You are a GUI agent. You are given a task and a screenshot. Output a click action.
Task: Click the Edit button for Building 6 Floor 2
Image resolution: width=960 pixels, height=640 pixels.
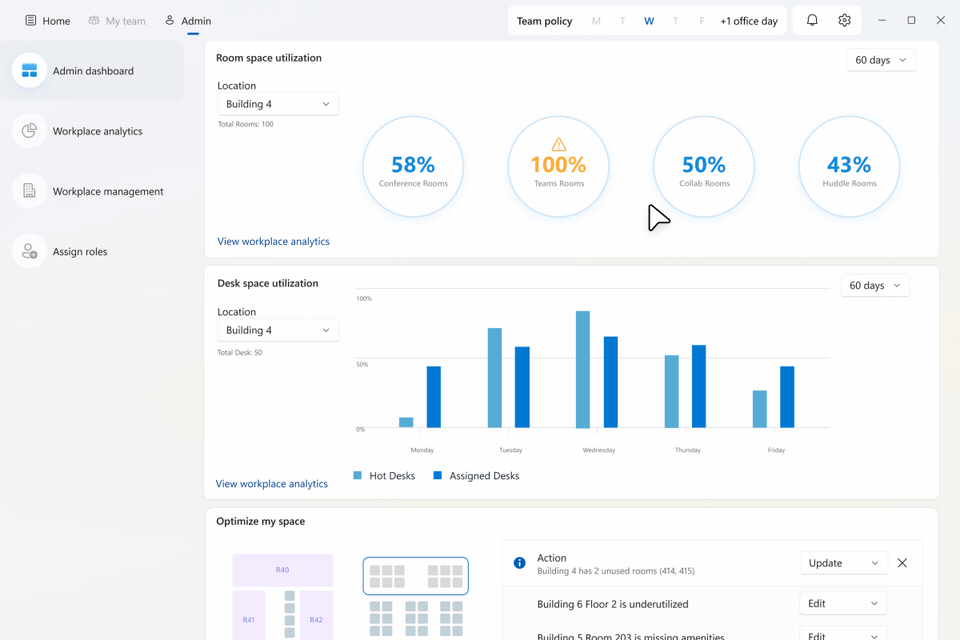click(x=842, y=603)
